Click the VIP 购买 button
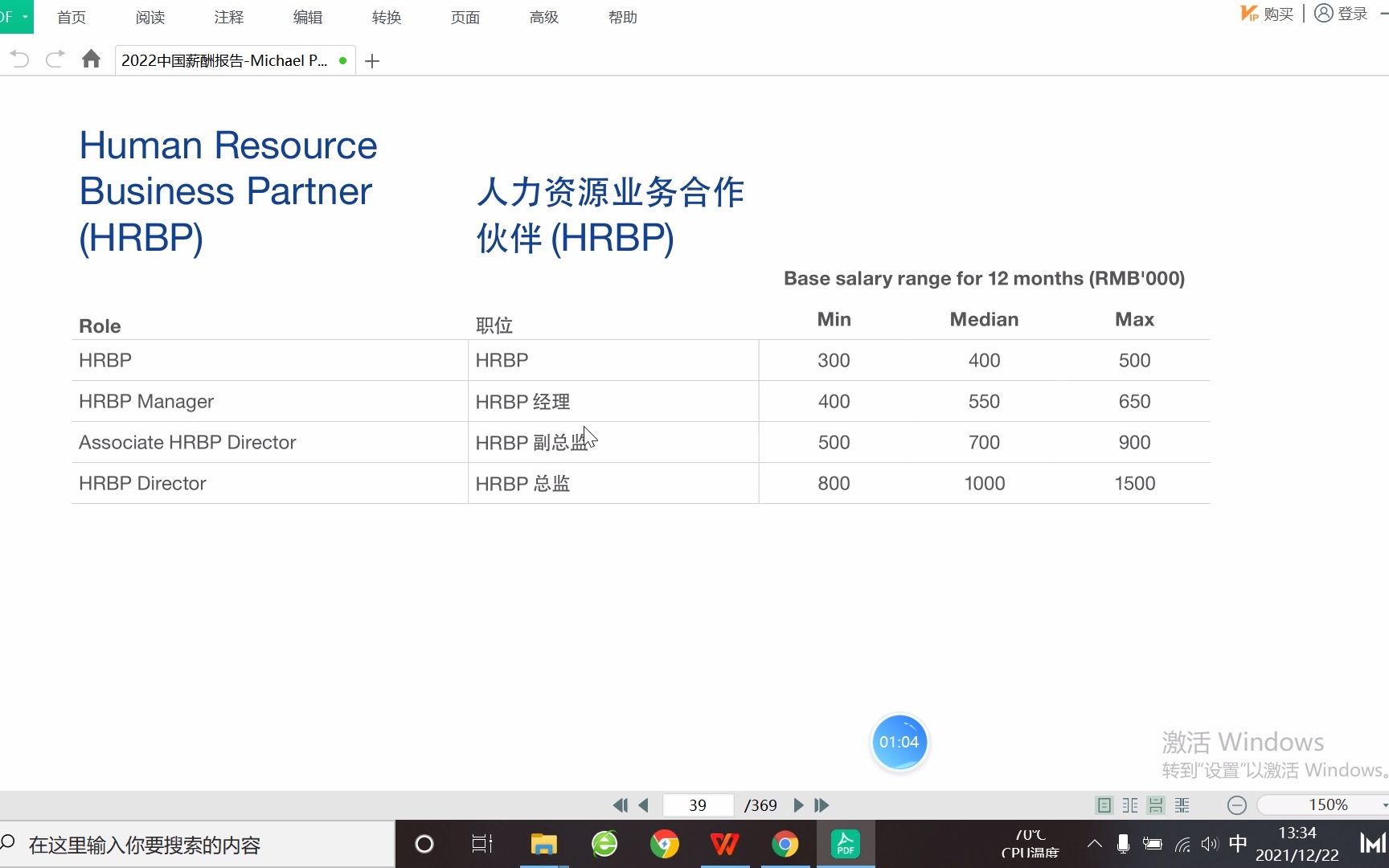Image resolution: width=1389 pixels, height=868 pixels. point(1267,14)
